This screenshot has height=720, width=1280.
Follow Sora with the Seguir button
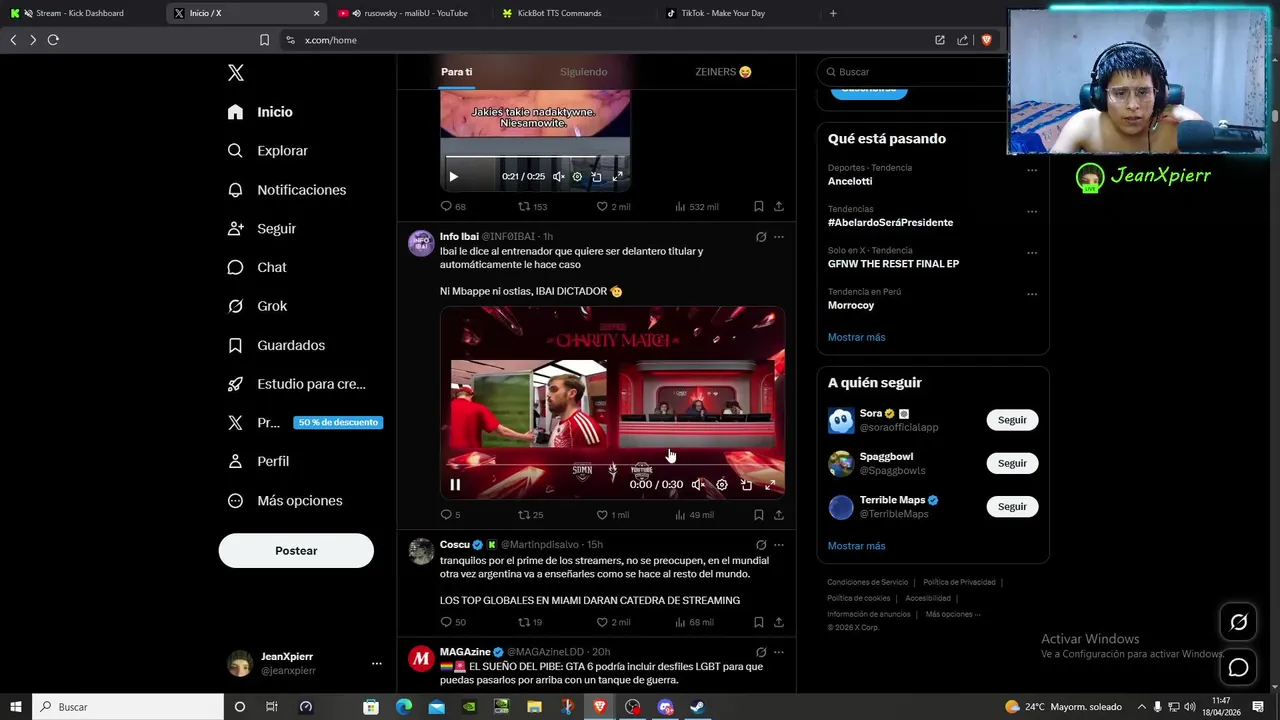click(x=1012, y=420)
